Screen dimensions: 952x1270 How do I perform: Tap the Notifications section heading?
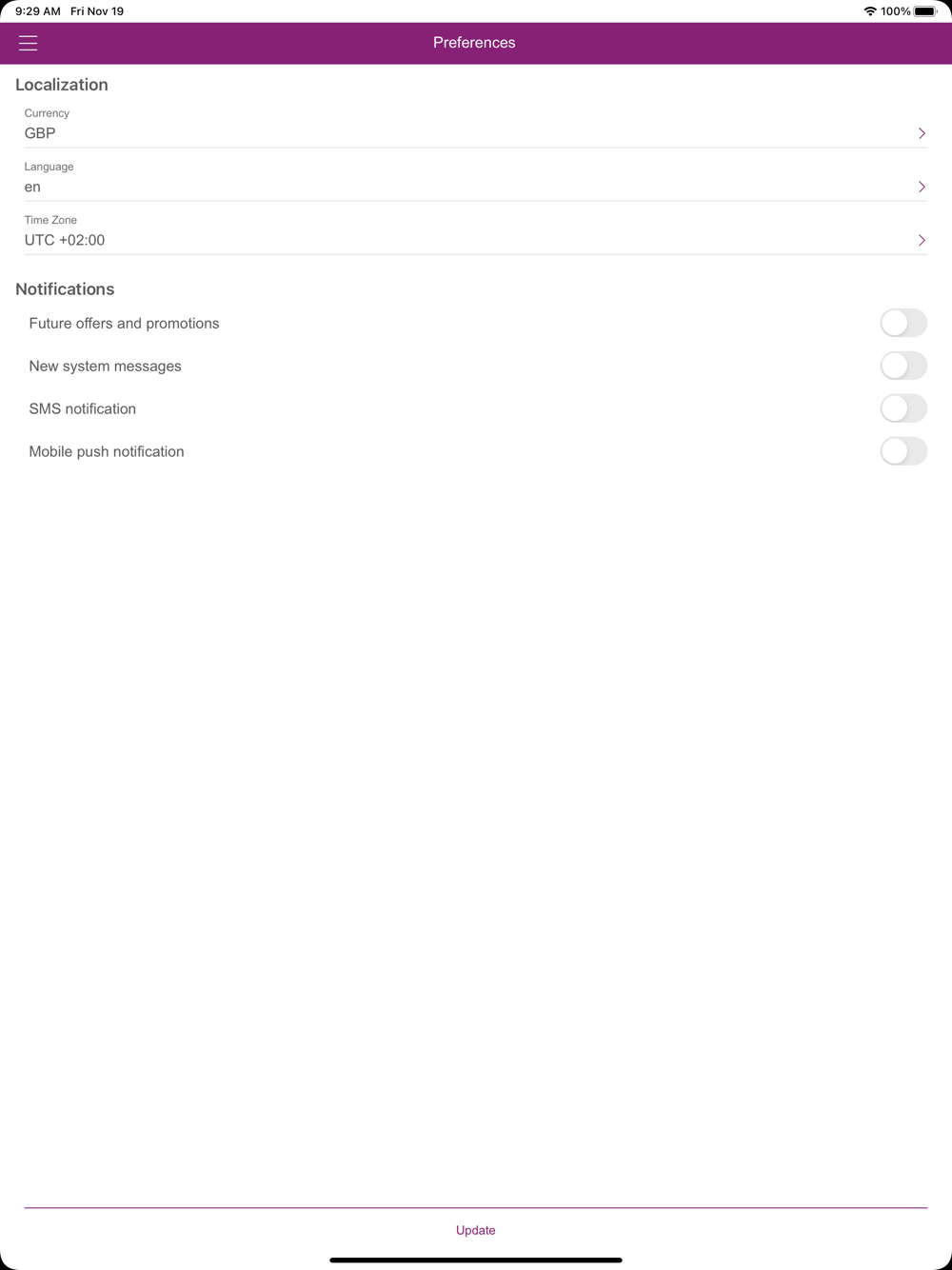coord(65,289)
